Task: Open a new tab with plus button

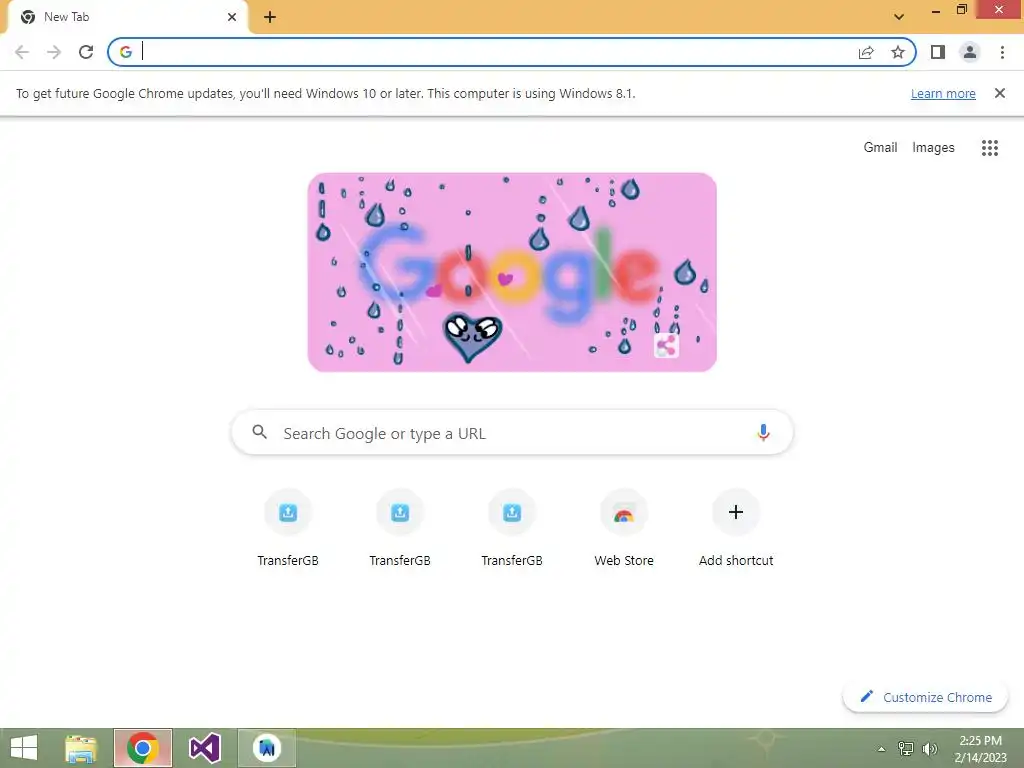Action: point(270,17)
